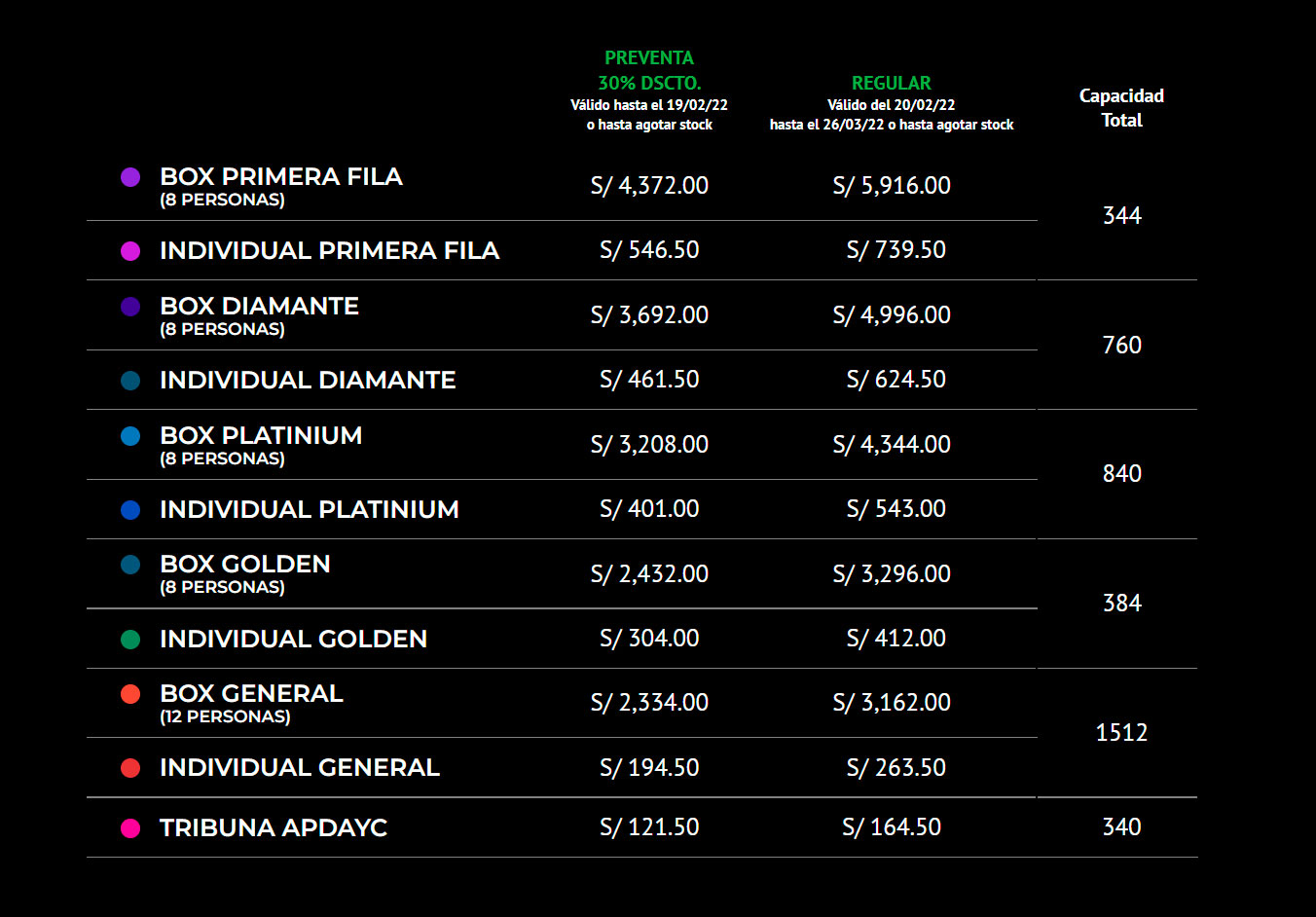Select the teal dot beside INDIVIDUAL DIAMANTE
The image size is (1316, 917).
[x=130, y=381]
